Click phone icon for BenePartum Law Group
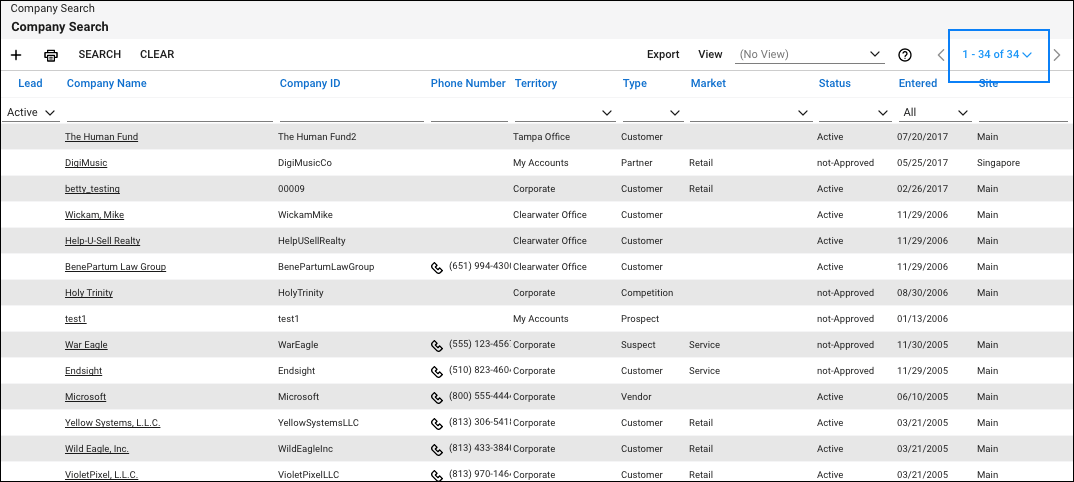The height and width of the screenshot is (482, 1074). [436, 268]
